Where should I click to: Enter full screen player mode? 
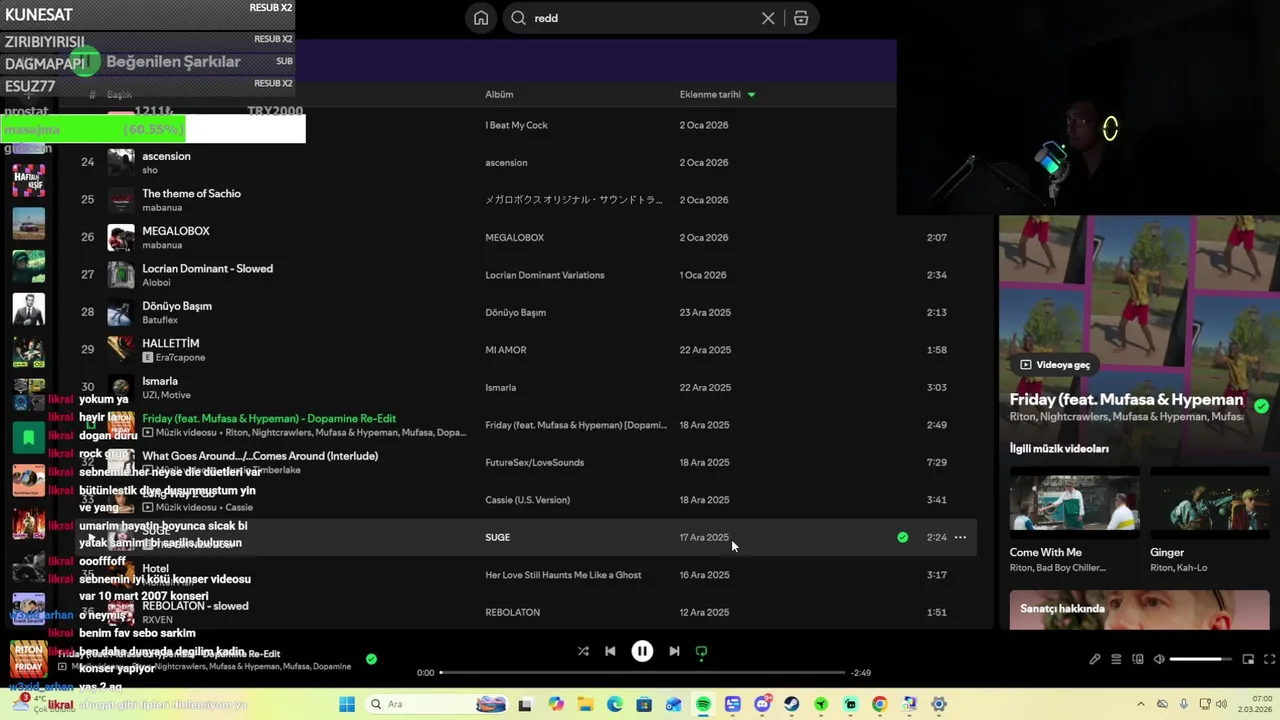click(x=1270, y=659)
